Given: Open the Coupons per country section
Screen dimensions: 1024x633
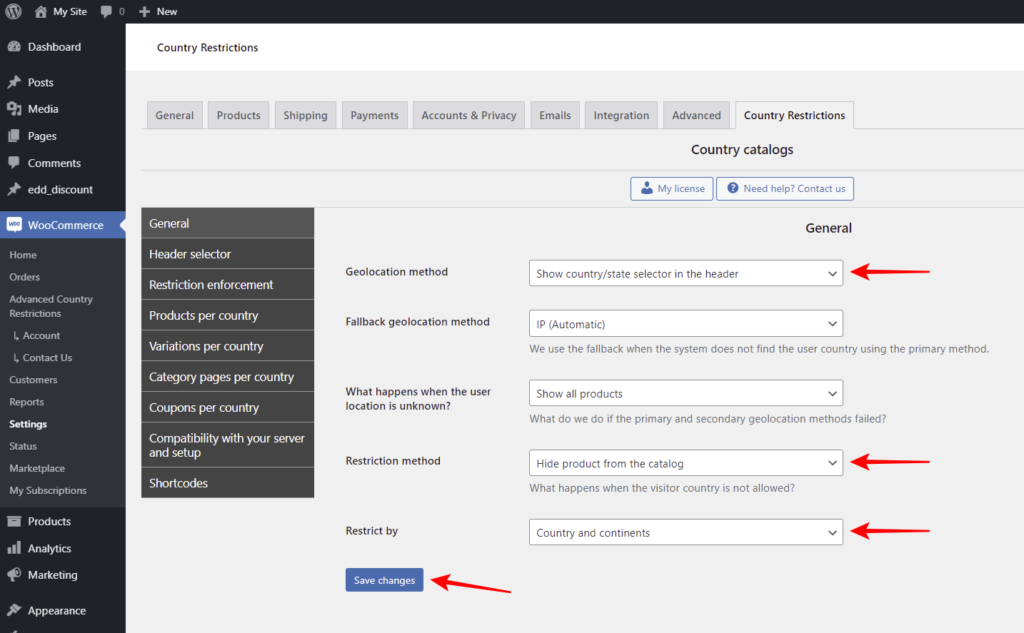Looking at the screenshot, I should click(x=227, y=407).
